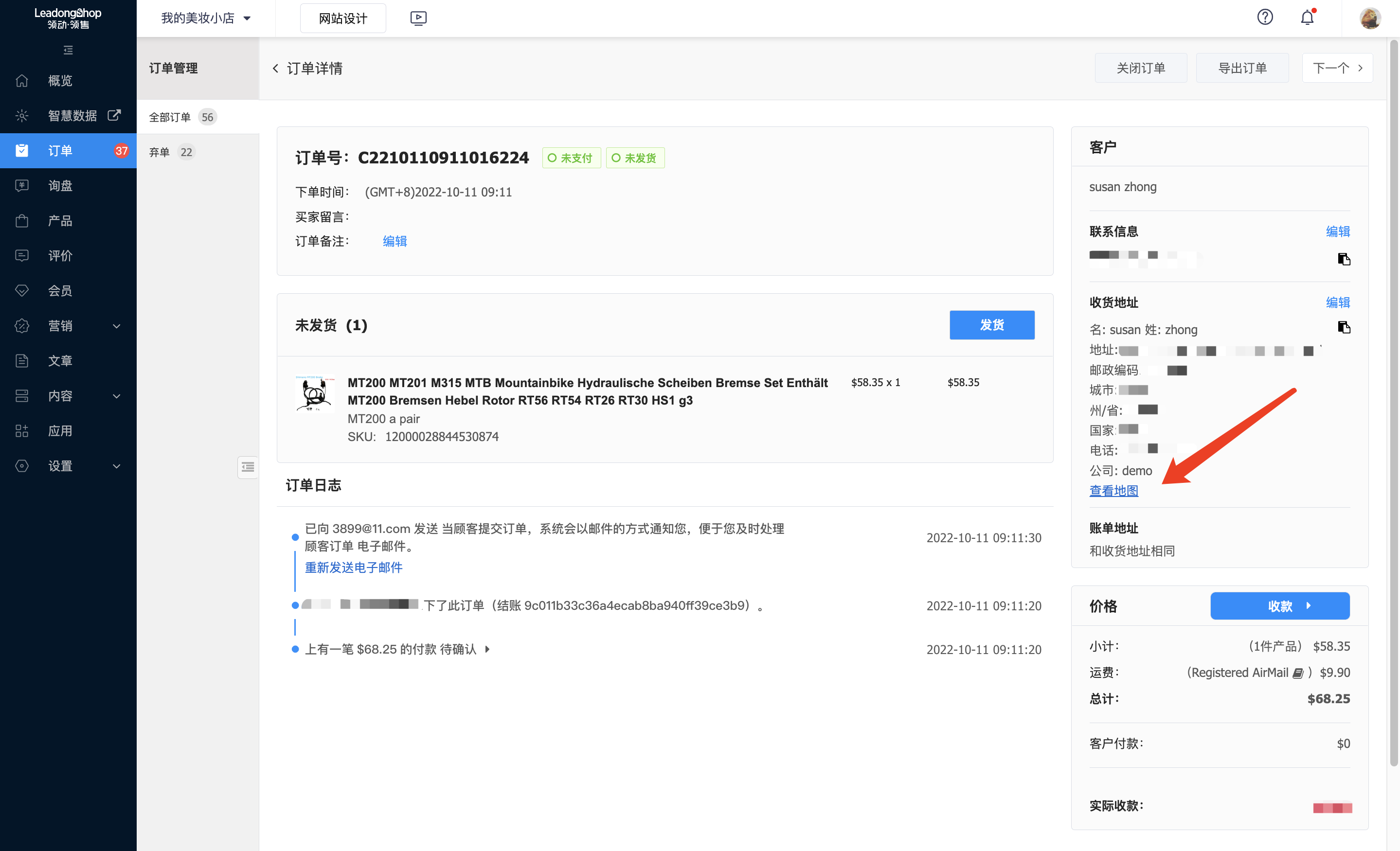Click the 查看地图 link
Image resolution: width=1400 pixels, height=851 pixels.
tap(1113, 491)
